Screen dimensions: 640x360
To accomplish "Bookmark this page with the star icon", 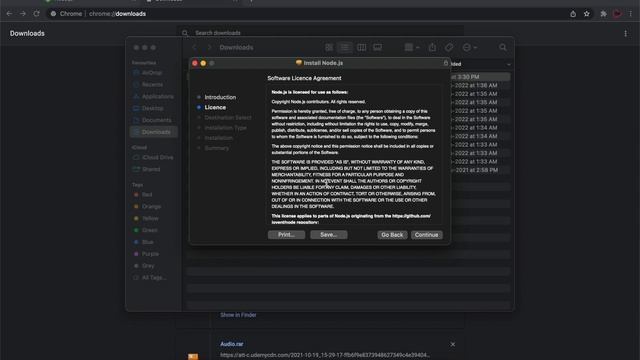I will (x=587, y=14).
